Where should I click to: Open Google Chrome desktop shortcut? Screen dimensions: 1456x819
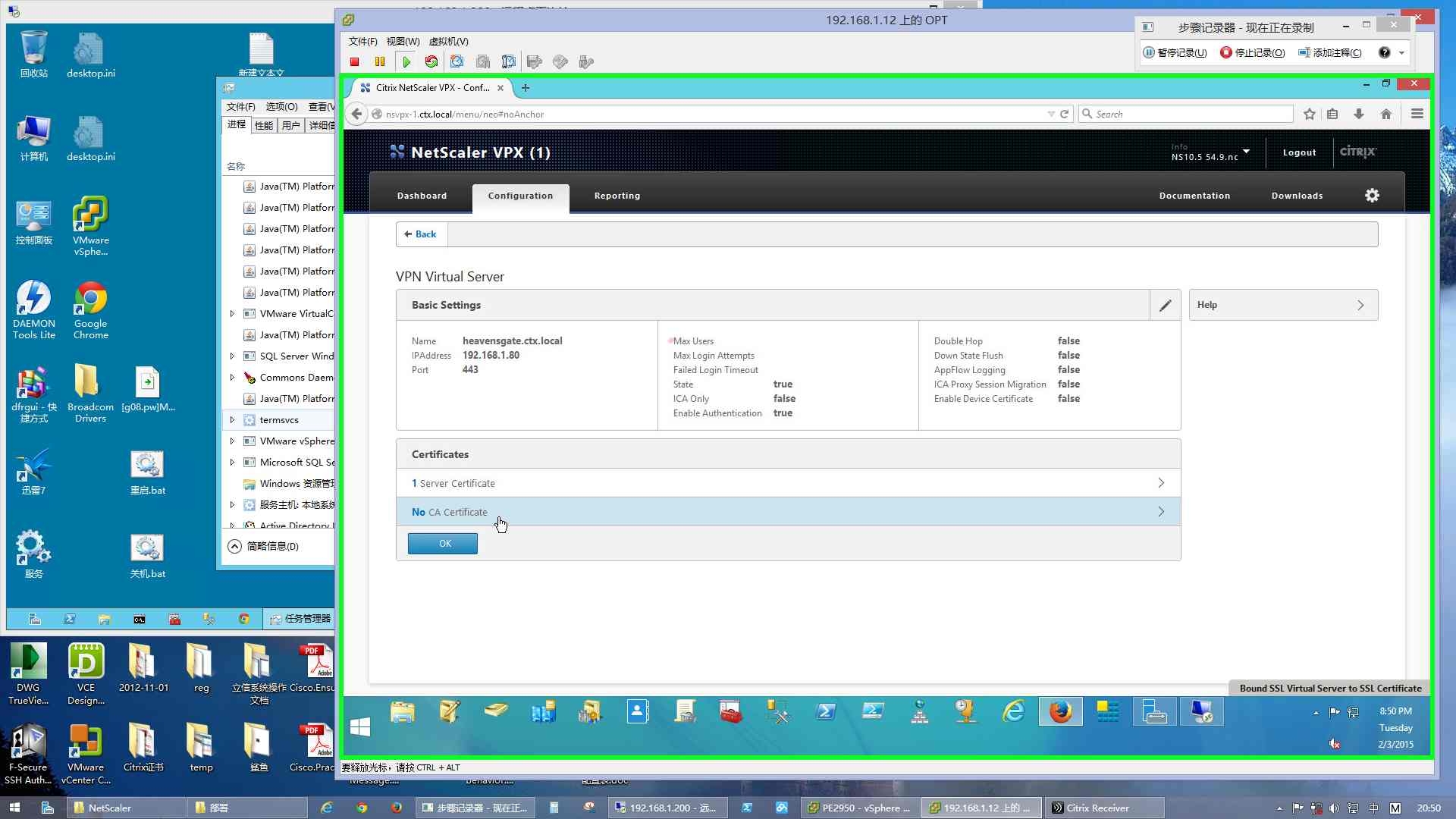click(x=91, y=310)
